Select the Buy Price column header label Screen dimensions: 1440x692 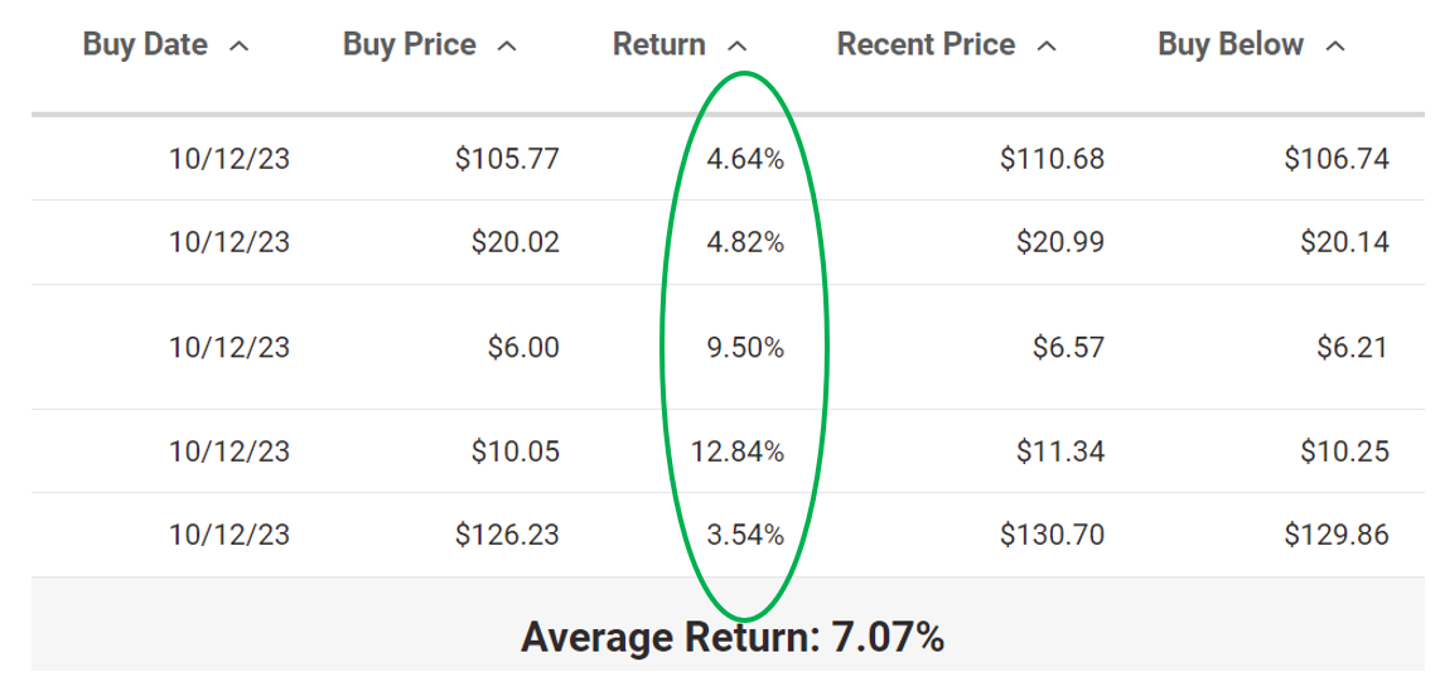pyautogui.click(x=409, y=45)
